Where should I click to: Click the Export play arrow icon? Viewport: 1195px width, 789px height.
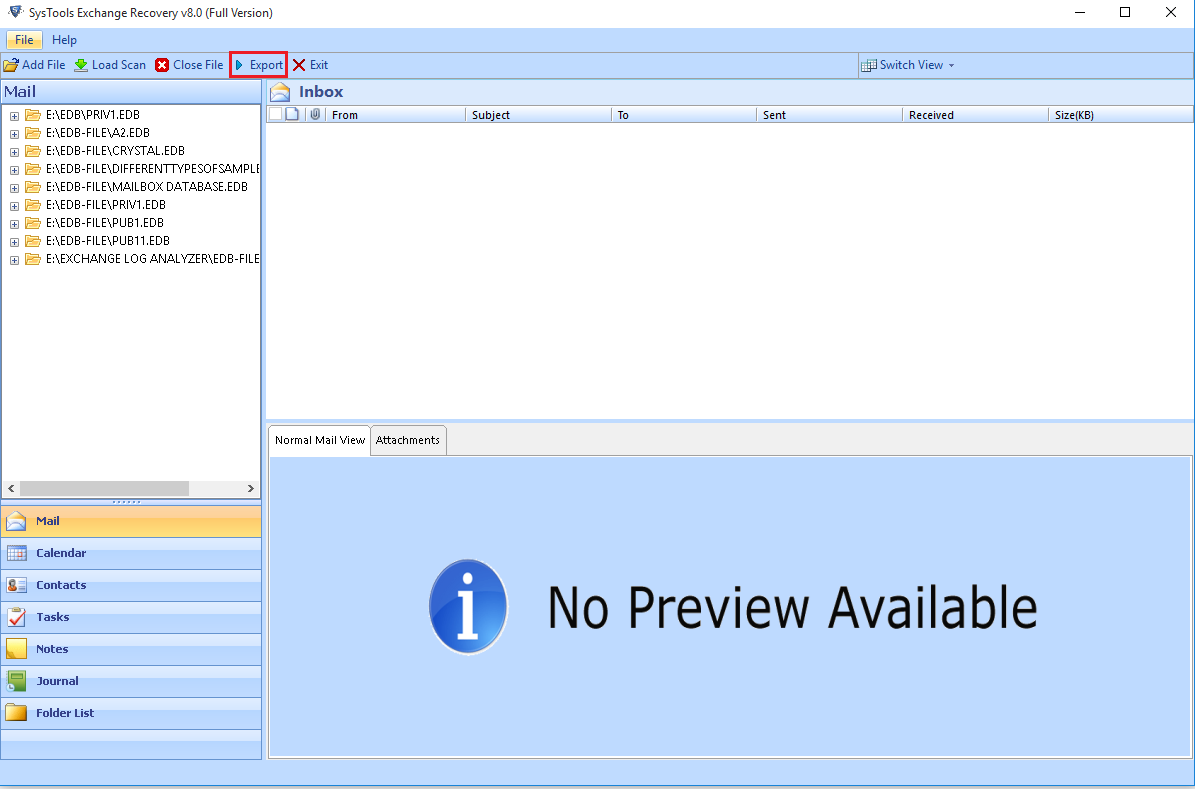point(239,65)
